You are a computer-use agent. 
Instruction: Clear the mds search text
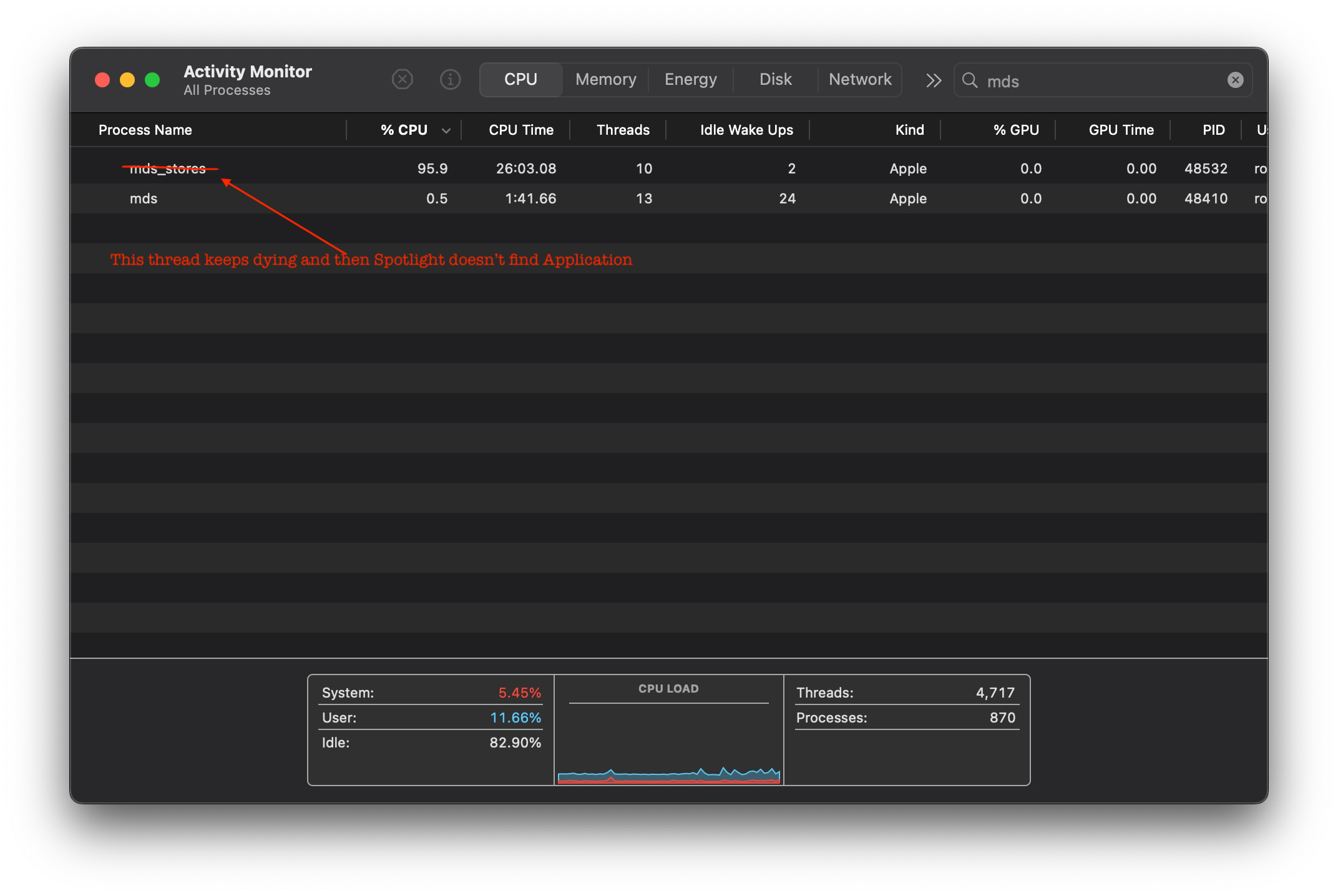pyautogui.click(x=1235, y=80)
